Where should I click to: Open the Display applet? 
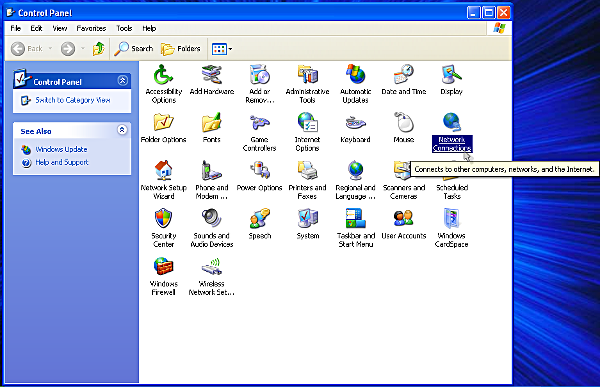[x=452, y=80]
